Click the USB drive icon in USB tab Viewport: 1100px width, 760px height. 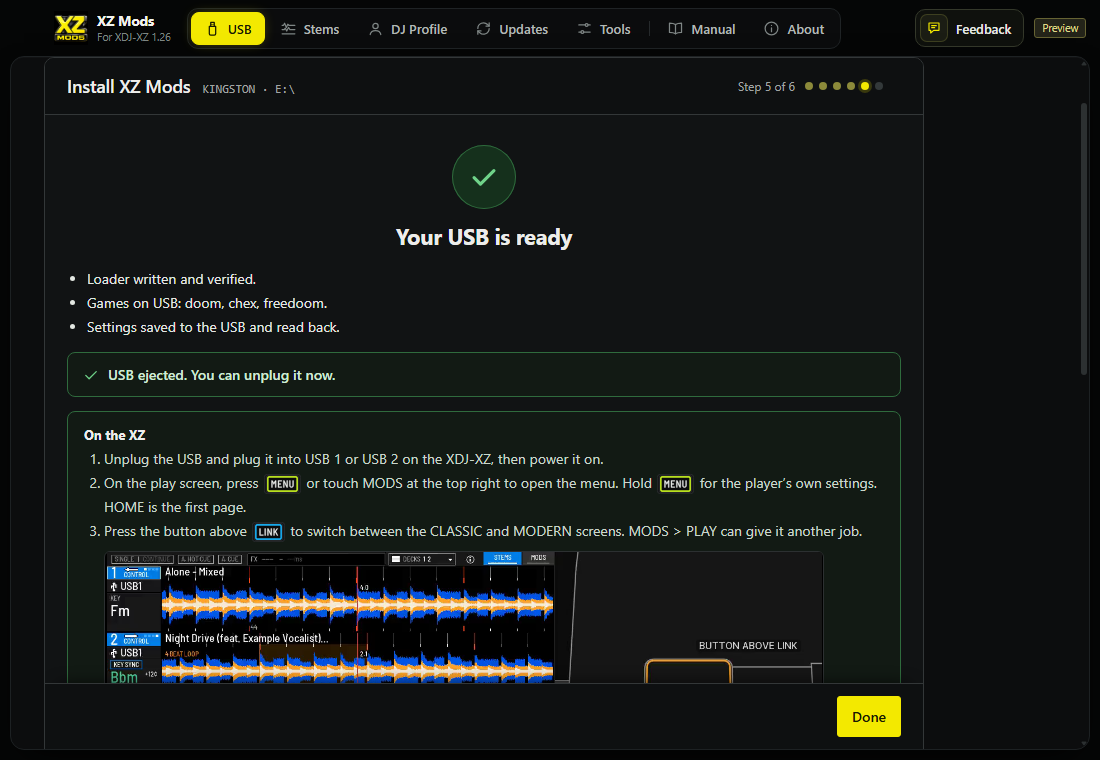click(212, 29)
